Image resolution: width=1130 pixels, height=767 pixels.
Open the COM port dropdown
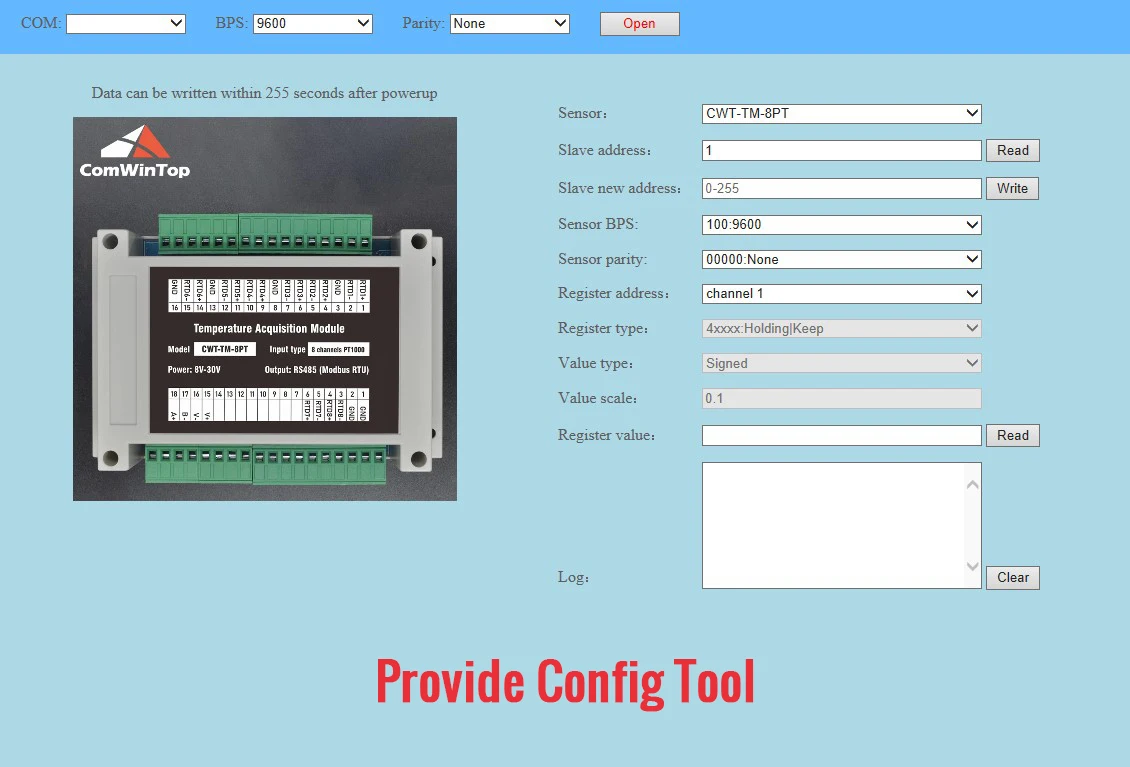pyautogui.click(x=126, y=24)
